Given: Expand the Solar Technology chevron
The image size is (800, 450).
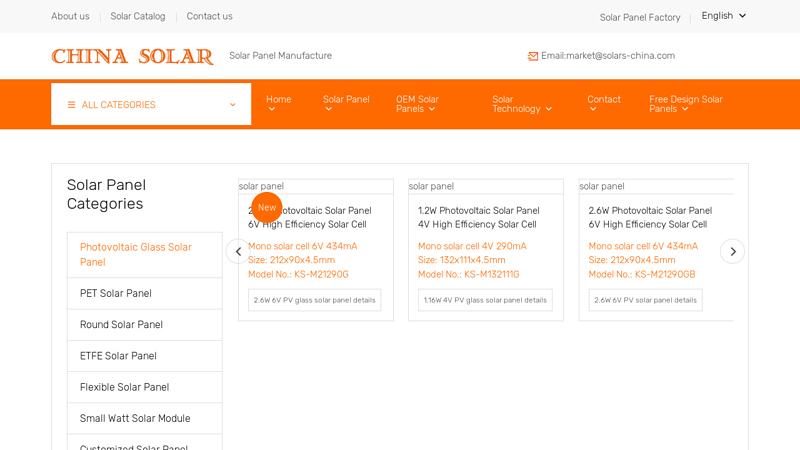Looking at the screenshot, I should pyautogui.click(x=549, y=109).
